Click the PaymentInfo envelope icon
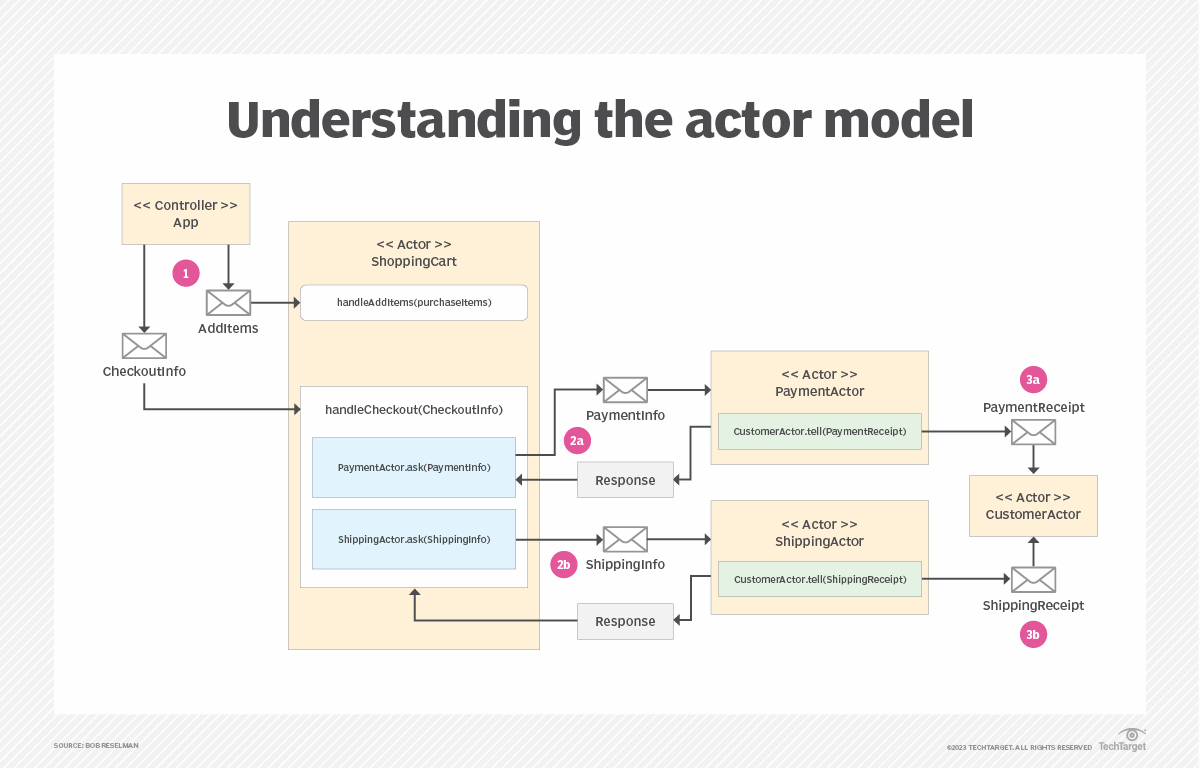The width and height of the screenshot is (1200, 768). tap(625, 390)
